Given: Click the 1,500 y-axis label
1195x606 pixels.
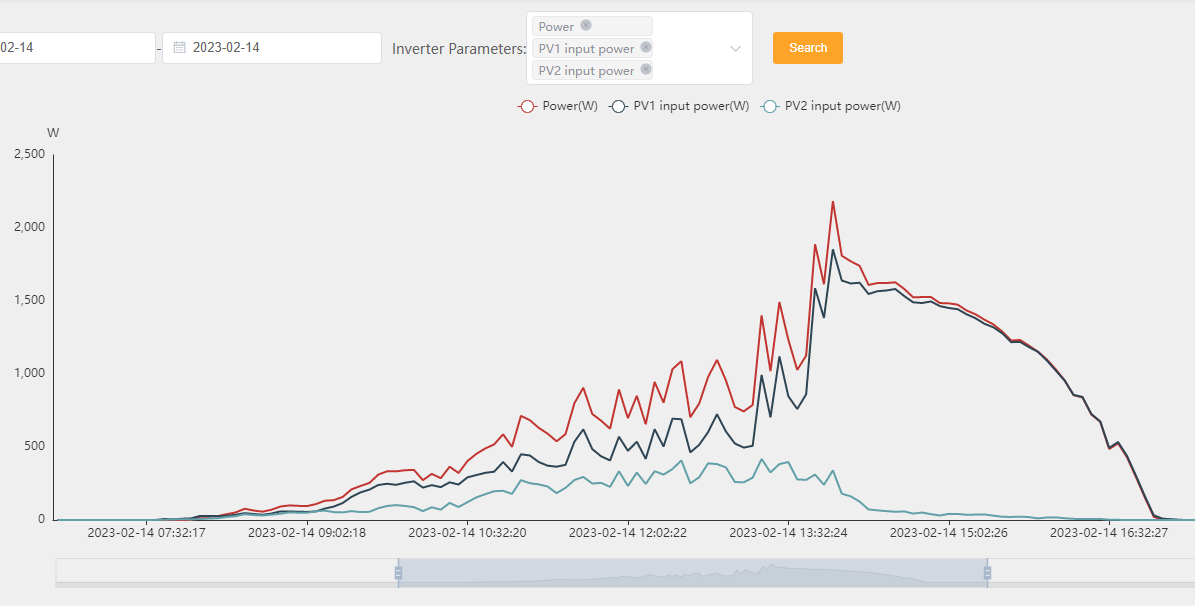Looking at the screenshot, I should pos(30,300).
